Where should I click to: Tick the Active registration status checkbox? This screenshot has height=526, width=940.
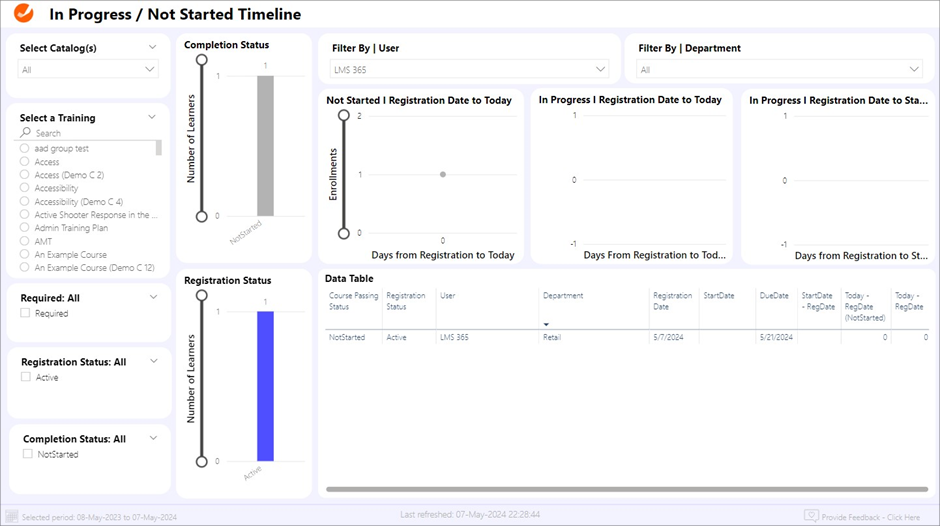coord(26,378)
